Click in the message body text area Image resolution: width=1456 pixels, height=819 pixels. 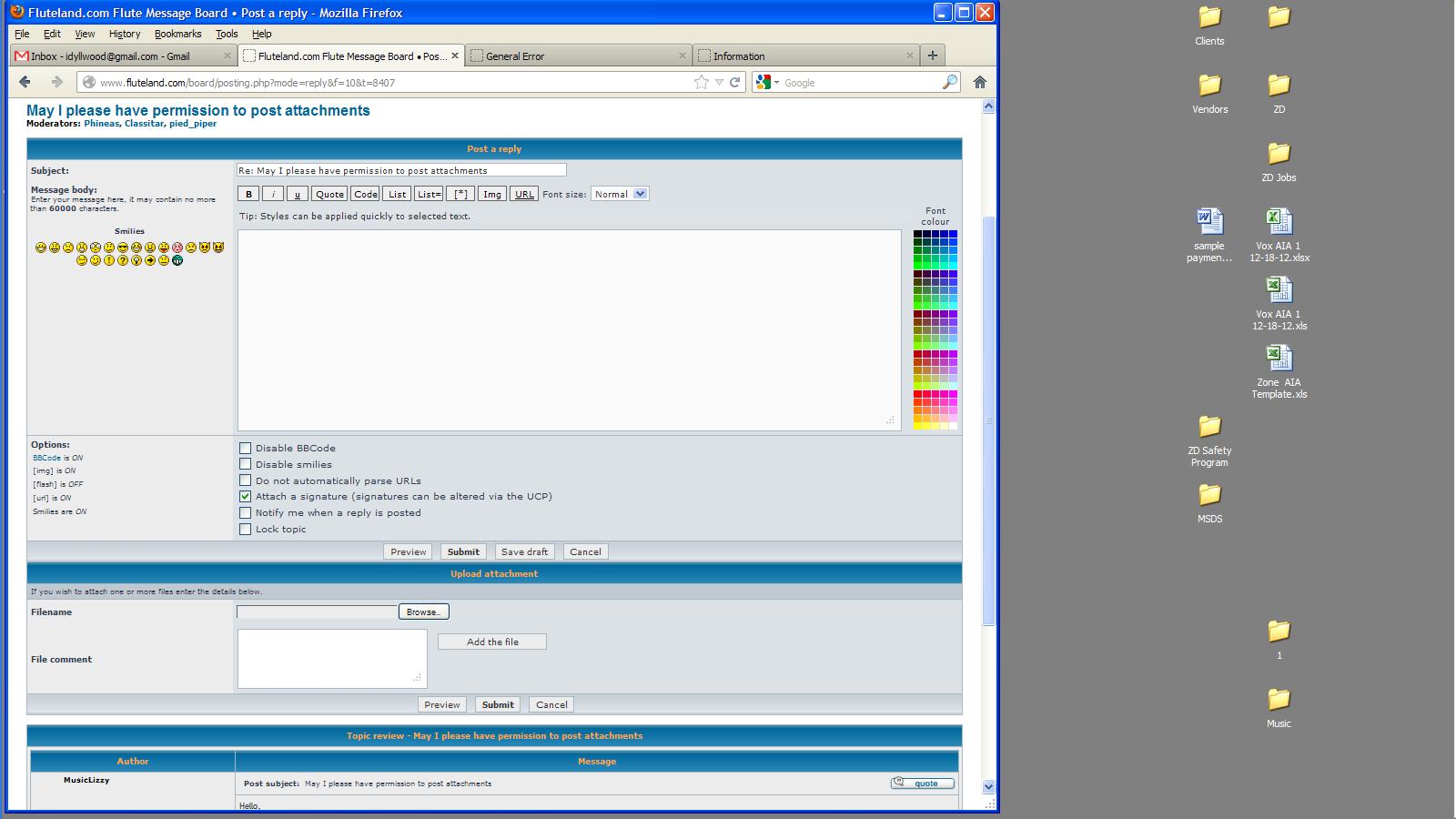point(570,329)
